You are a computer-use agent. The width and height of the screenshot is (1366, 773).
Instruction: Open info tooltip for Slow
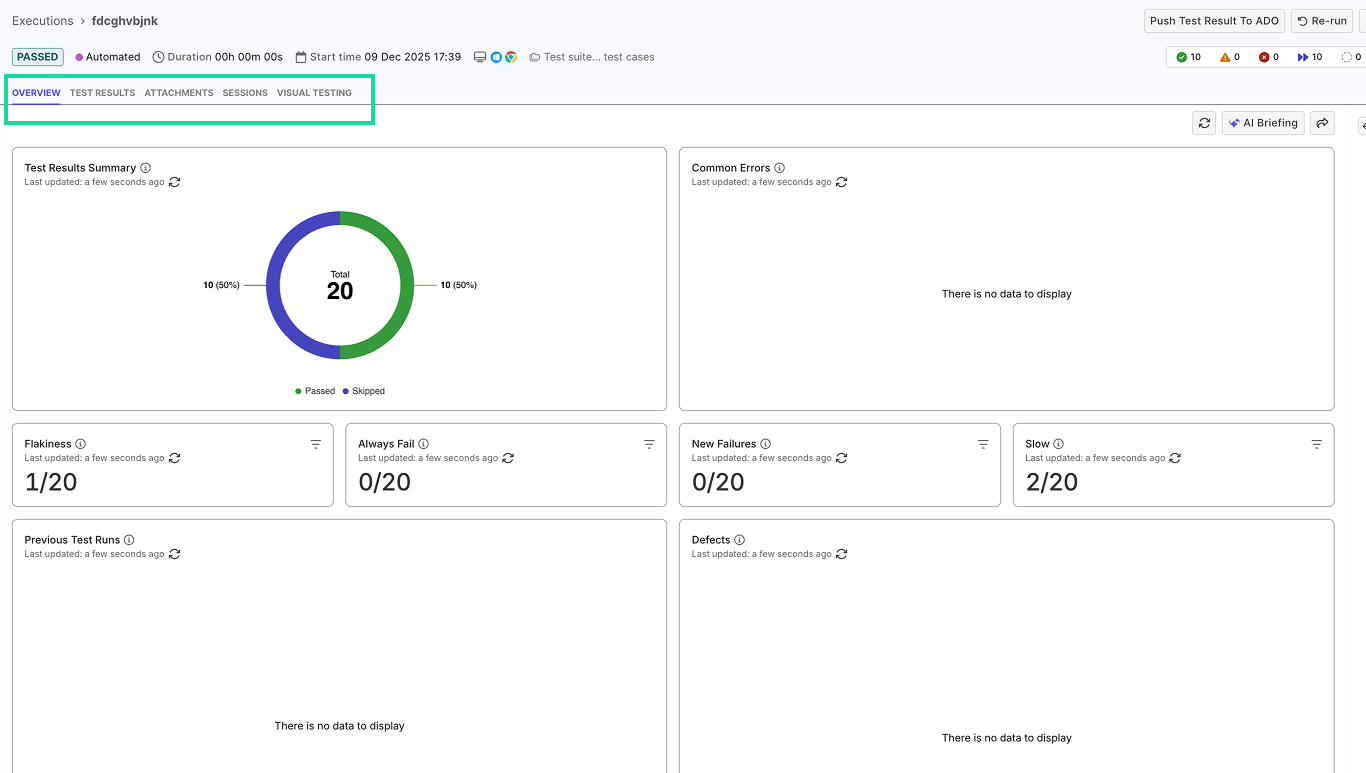tap(1059, 444)
